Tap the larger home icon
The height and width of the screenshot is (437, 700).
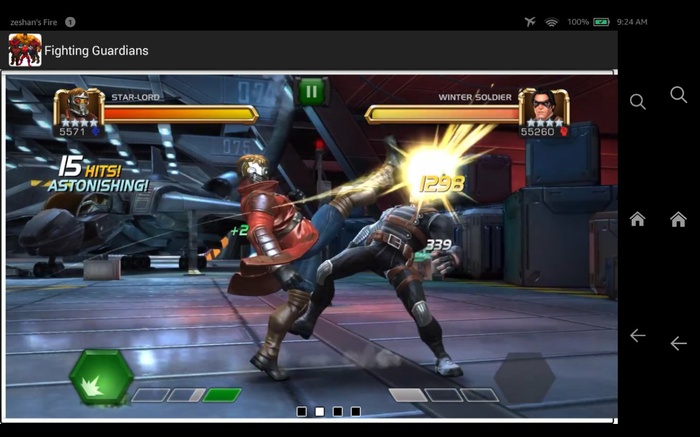click(x=678, y=219)
